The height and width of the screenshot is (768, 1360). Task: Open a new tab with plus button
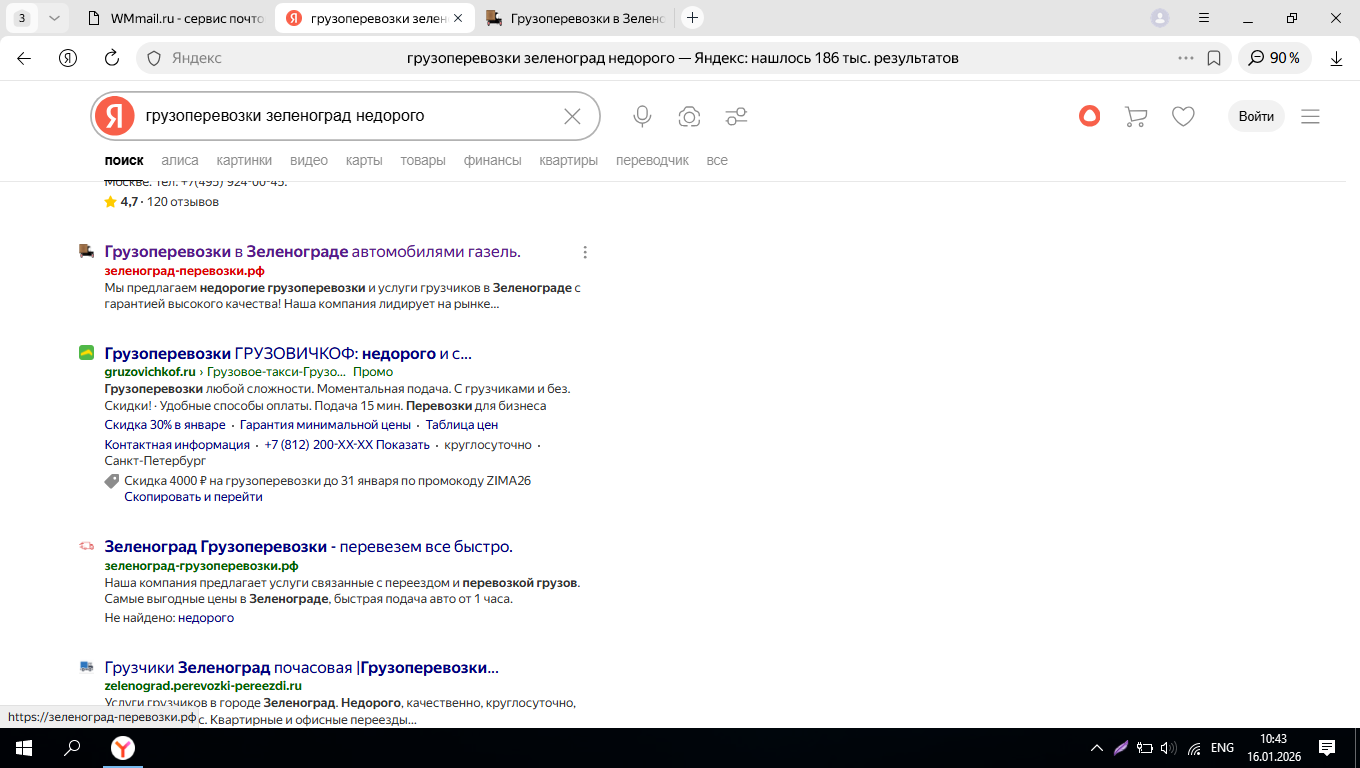pyautogui.click(x=692, y=18)
